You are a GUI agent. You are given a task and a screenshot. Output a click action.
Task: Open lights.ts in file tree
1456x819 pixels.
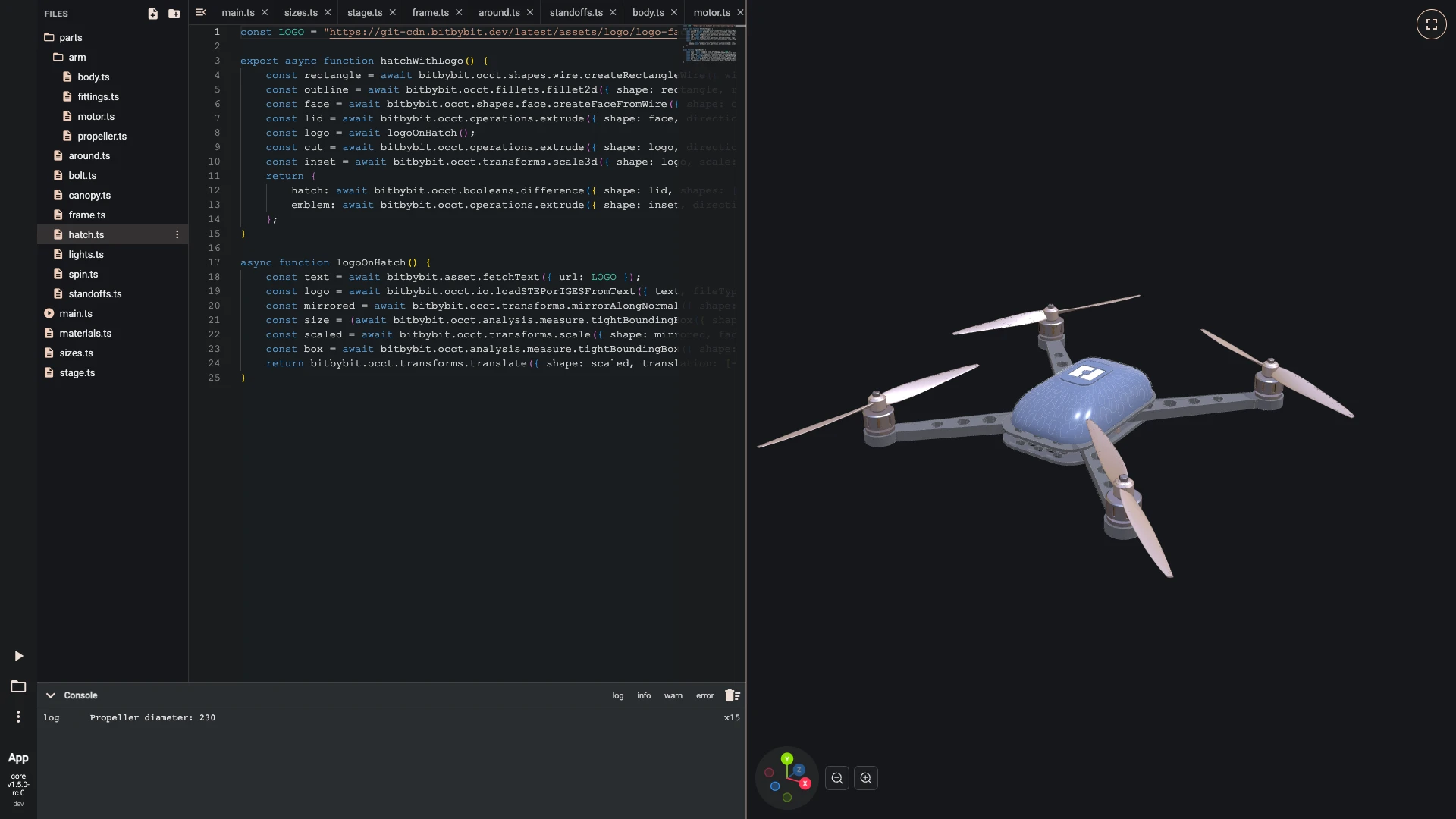point(86,255)
